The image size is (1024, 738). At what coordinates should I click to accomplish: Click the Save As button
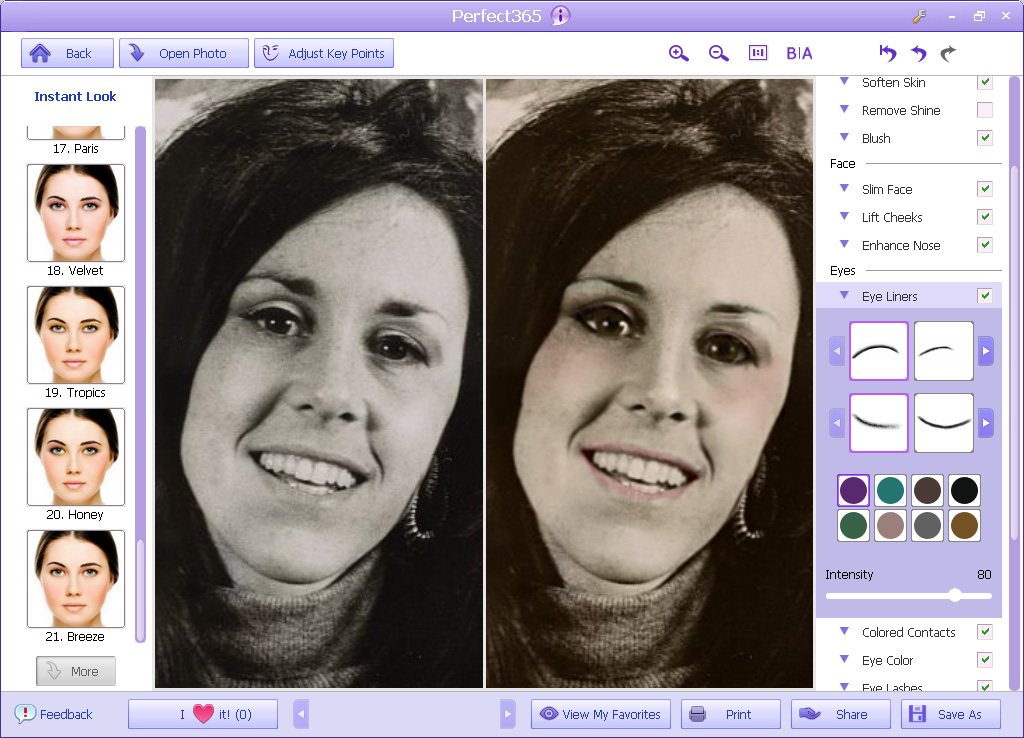point(950,714)
